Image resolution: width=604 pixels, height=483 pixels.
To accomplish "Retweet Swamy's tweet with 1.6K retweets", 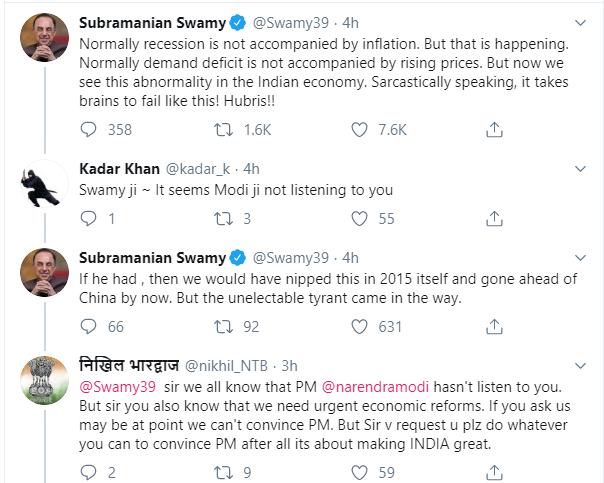I will pos(223,129).
